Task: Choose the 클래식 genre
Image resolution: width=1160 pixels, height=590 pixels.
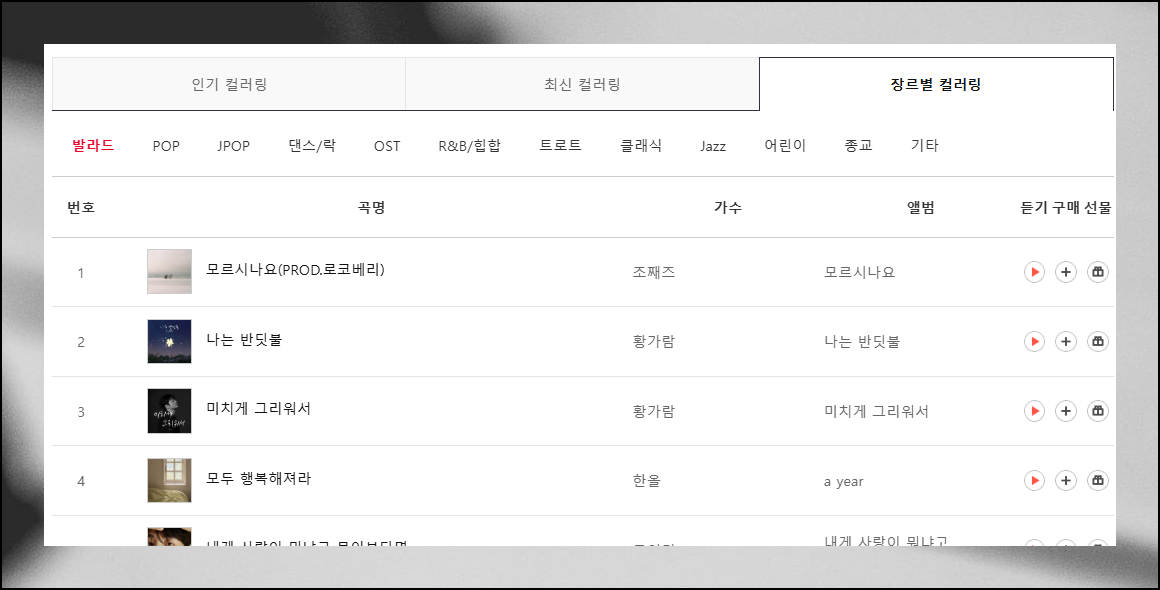Action: [x=641, y=146]
